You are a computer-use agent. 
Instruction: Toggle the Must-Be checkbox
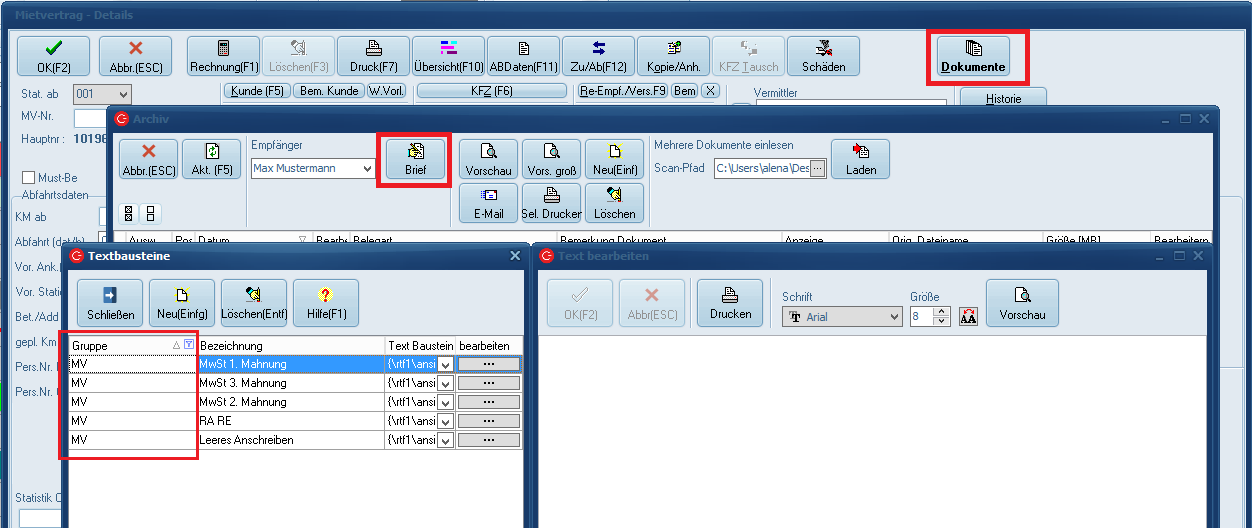pos(28,177)
